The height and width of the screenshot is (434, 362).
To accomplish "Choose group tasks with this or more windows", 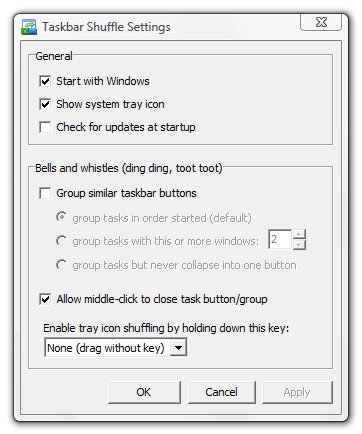I will pyautogui.click(x=61, y=241).
